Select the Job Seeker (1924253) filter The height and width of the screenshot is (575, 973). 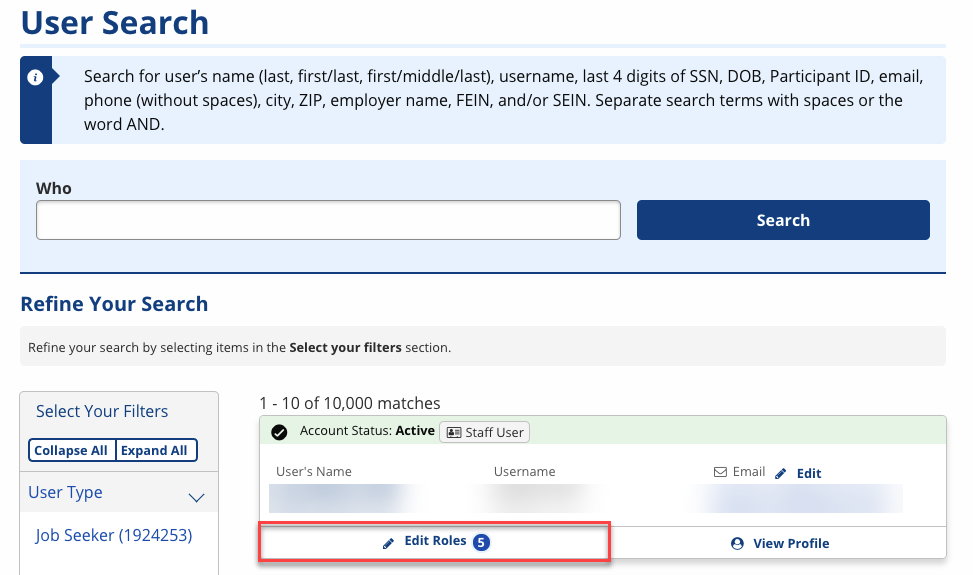point(113,535)
